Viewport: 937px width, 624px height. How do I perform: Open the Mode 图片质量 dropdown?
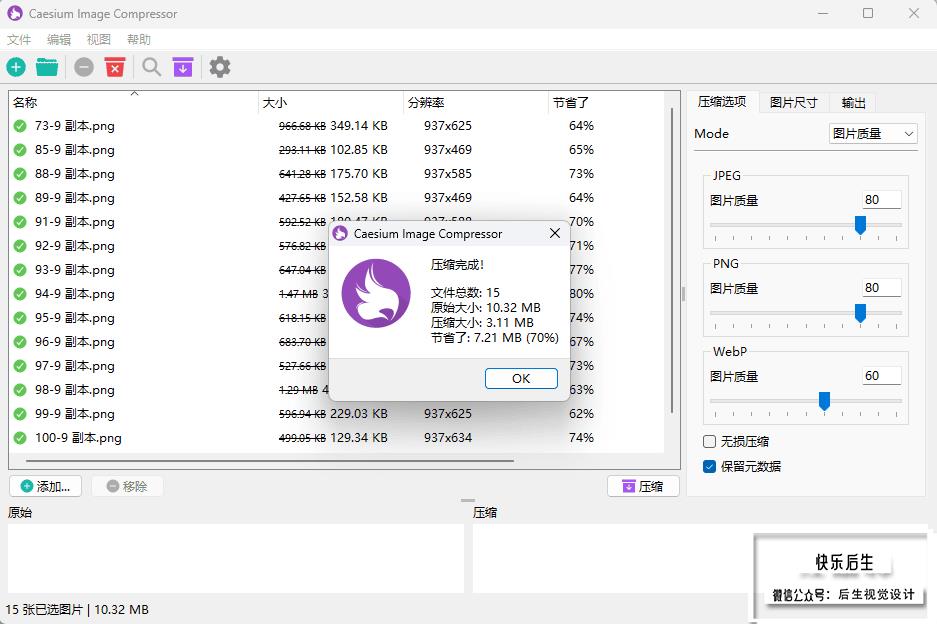click(873, 134)
